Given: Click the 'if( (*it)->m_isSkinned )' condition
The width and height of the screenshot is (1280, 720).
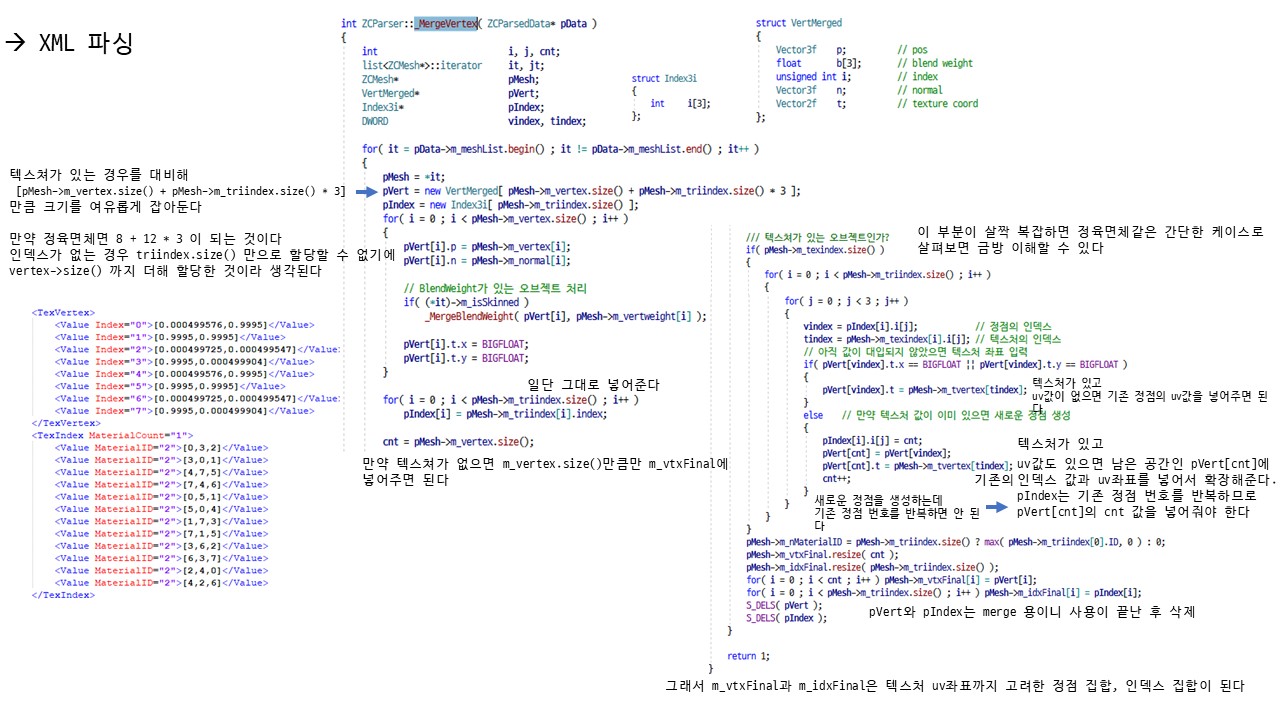Looking at the screenshot, I should [467, 301].
